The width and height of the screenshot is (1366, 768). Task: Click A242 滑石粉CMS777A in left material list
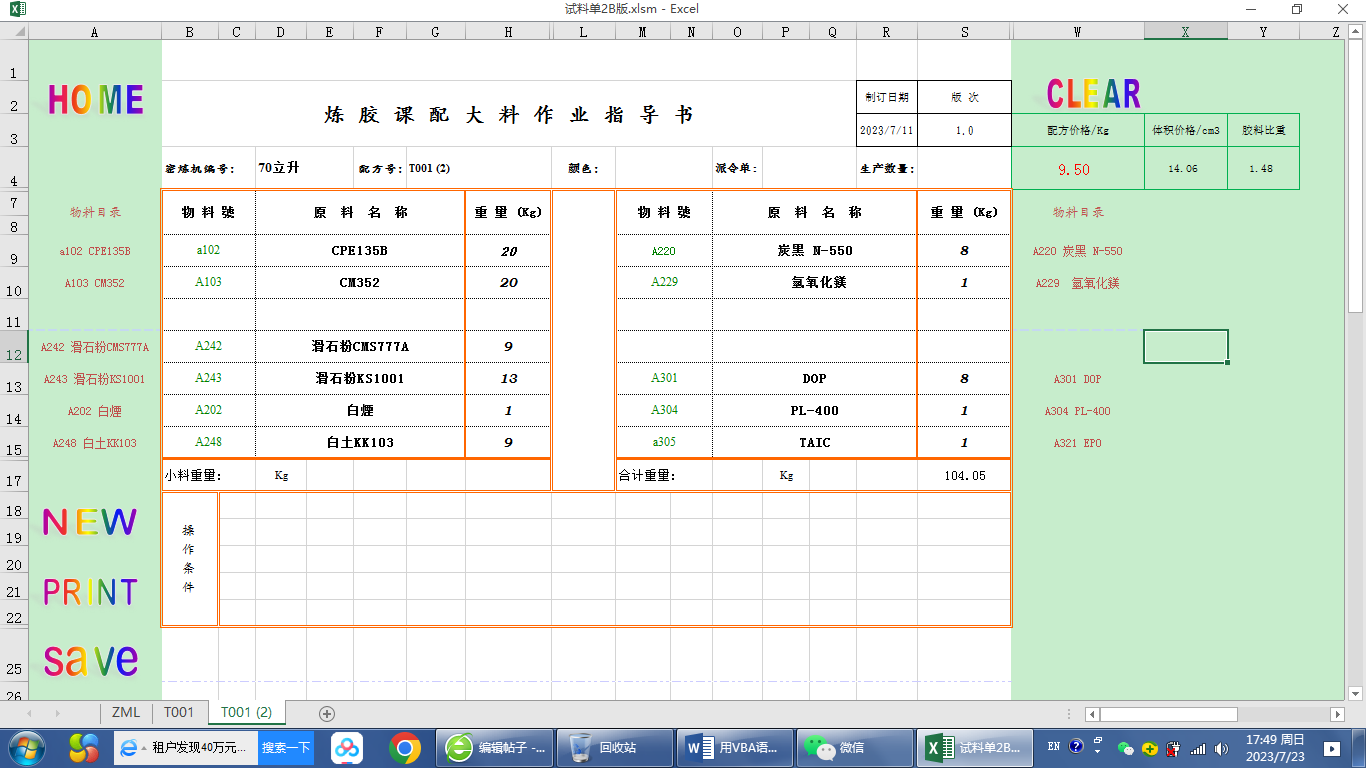(x=95, y=347)
